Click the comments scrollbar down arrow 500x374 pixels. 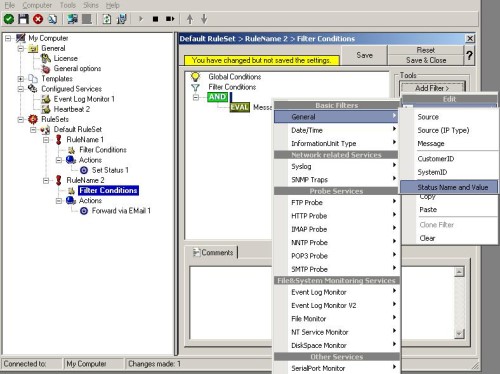459,333
